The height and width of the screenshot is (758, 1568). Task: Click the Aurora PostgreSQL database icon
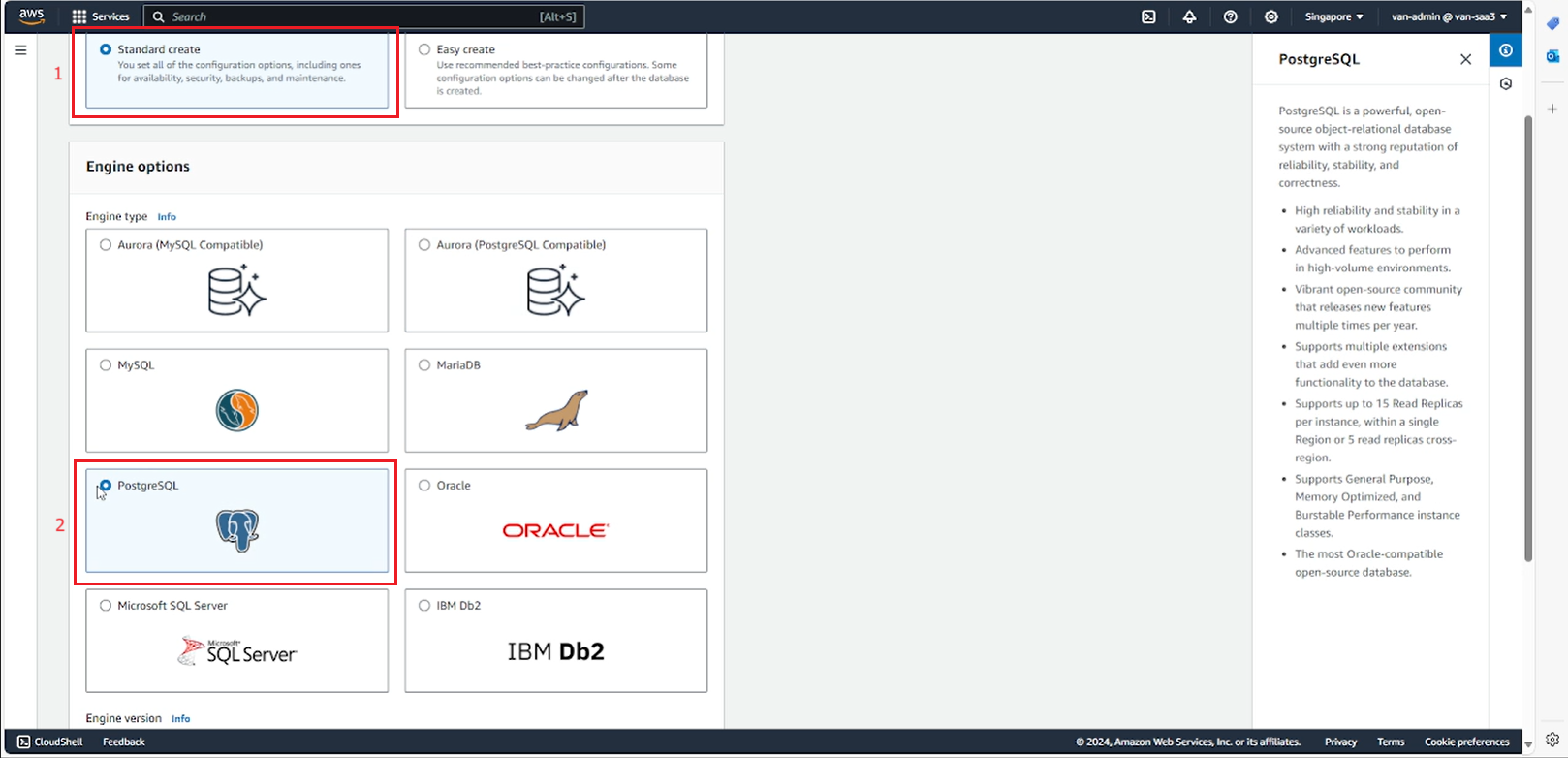(555, 290)
